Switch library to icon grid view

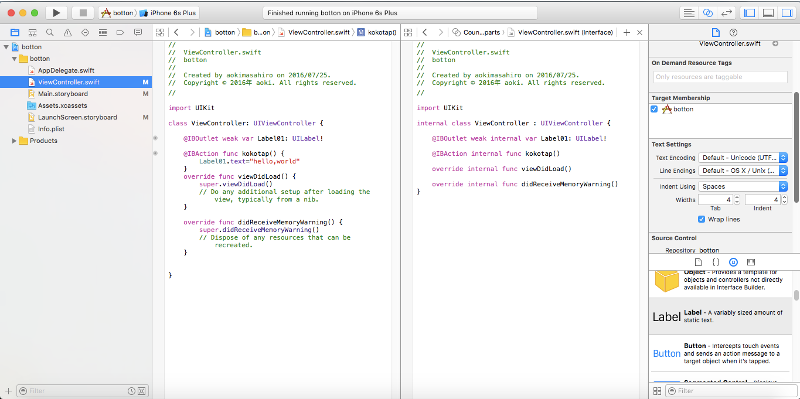[x=657, y=391]
